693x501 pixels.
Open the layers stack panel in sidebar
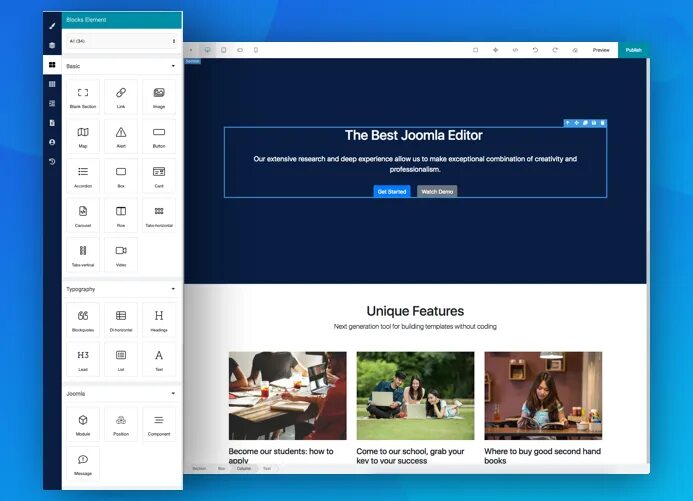click(x=52, y=45)
